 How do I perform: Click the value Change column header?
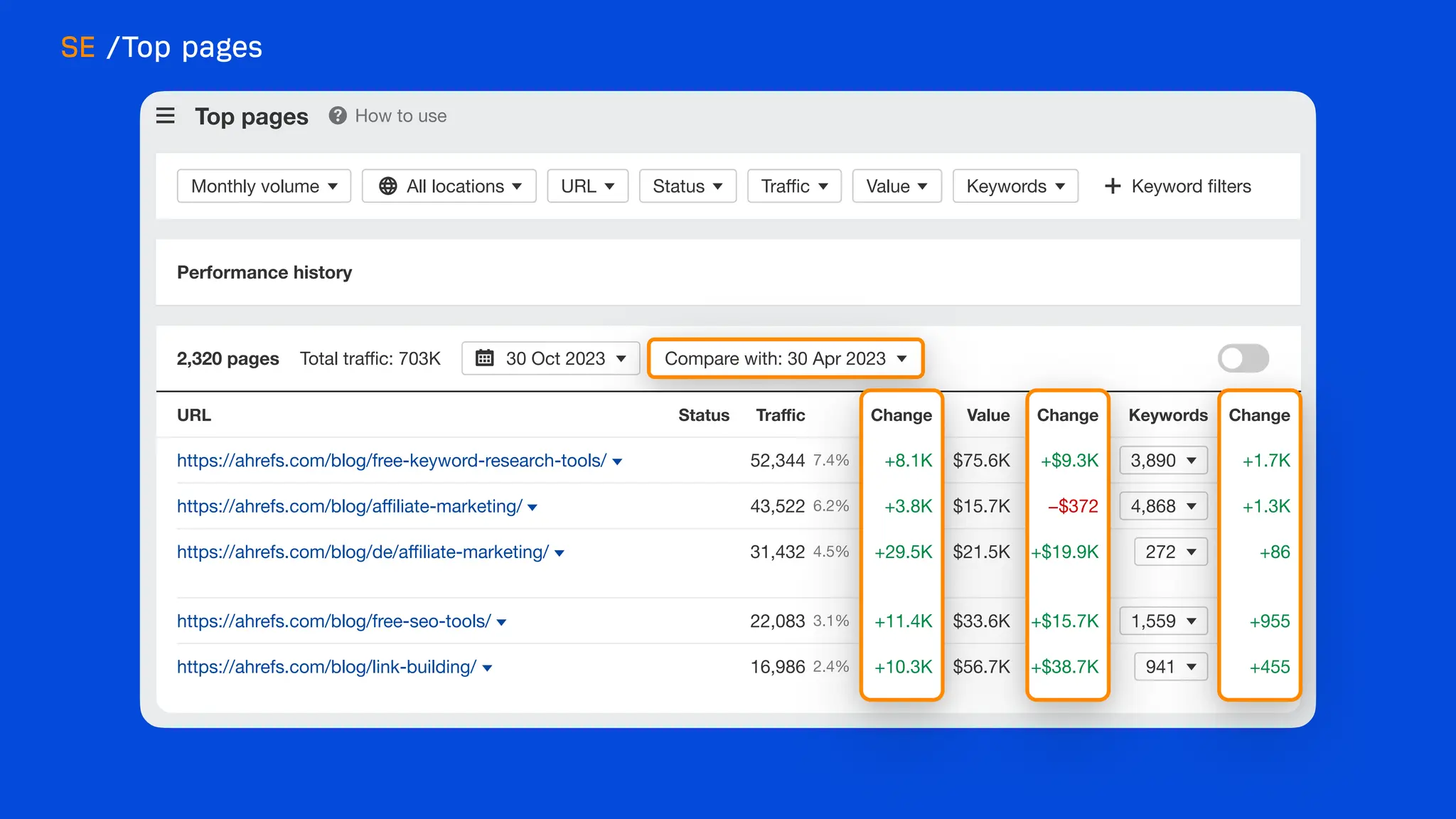coord(1068,415)
